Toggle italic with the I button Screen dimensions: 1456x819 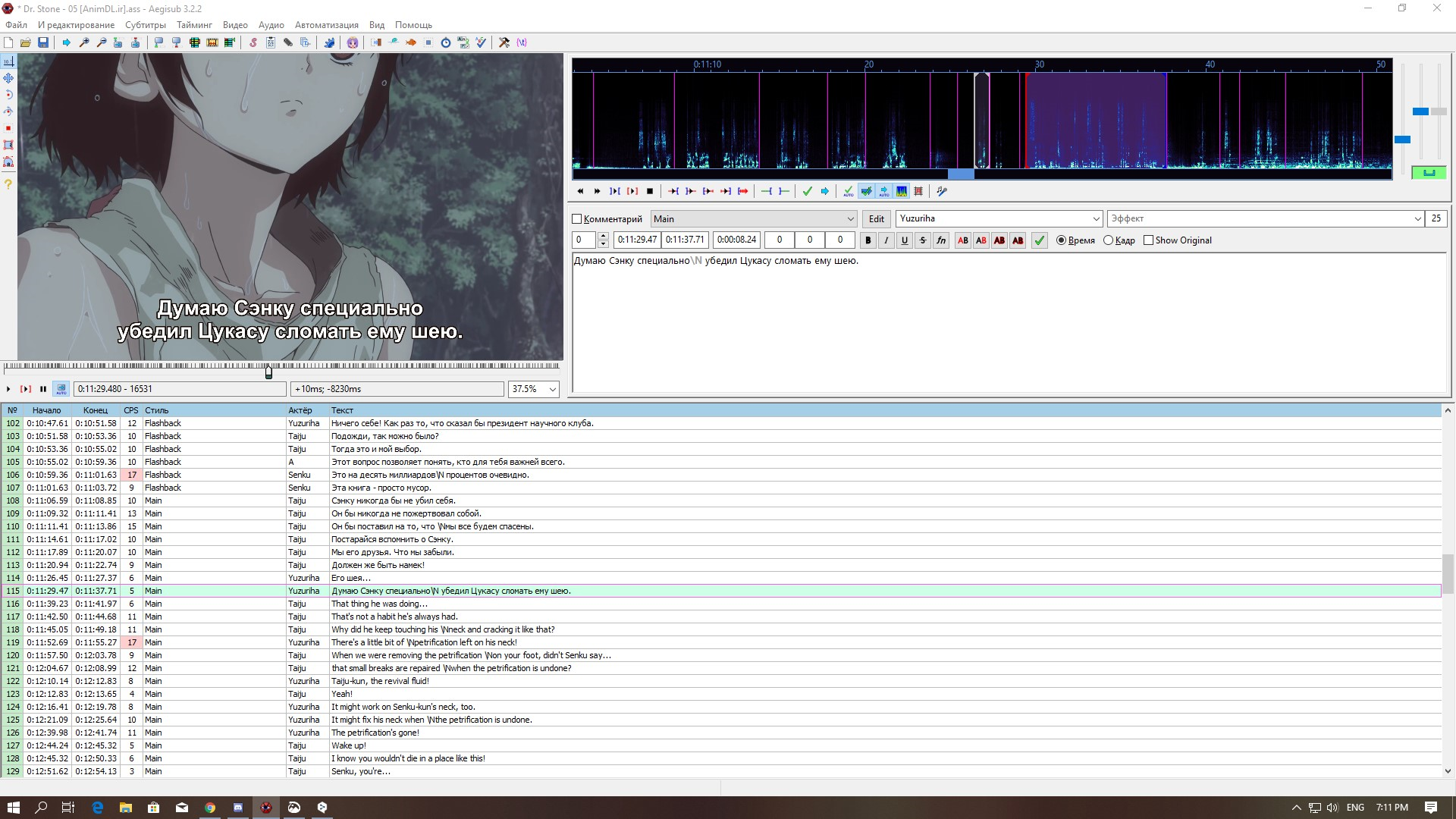[886, 240]
